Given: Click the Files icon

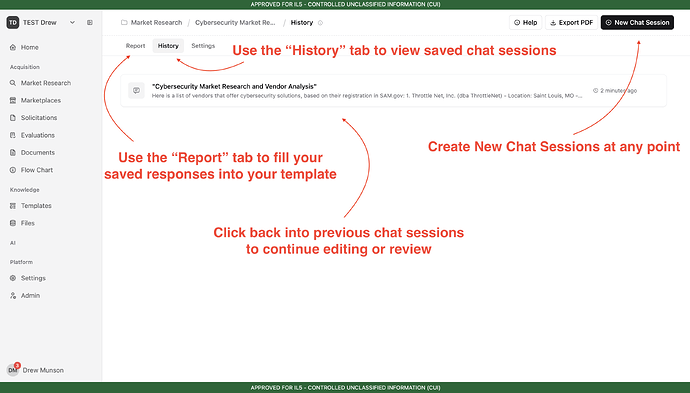Looking at the screenshot, I should (x=13, y=223).
